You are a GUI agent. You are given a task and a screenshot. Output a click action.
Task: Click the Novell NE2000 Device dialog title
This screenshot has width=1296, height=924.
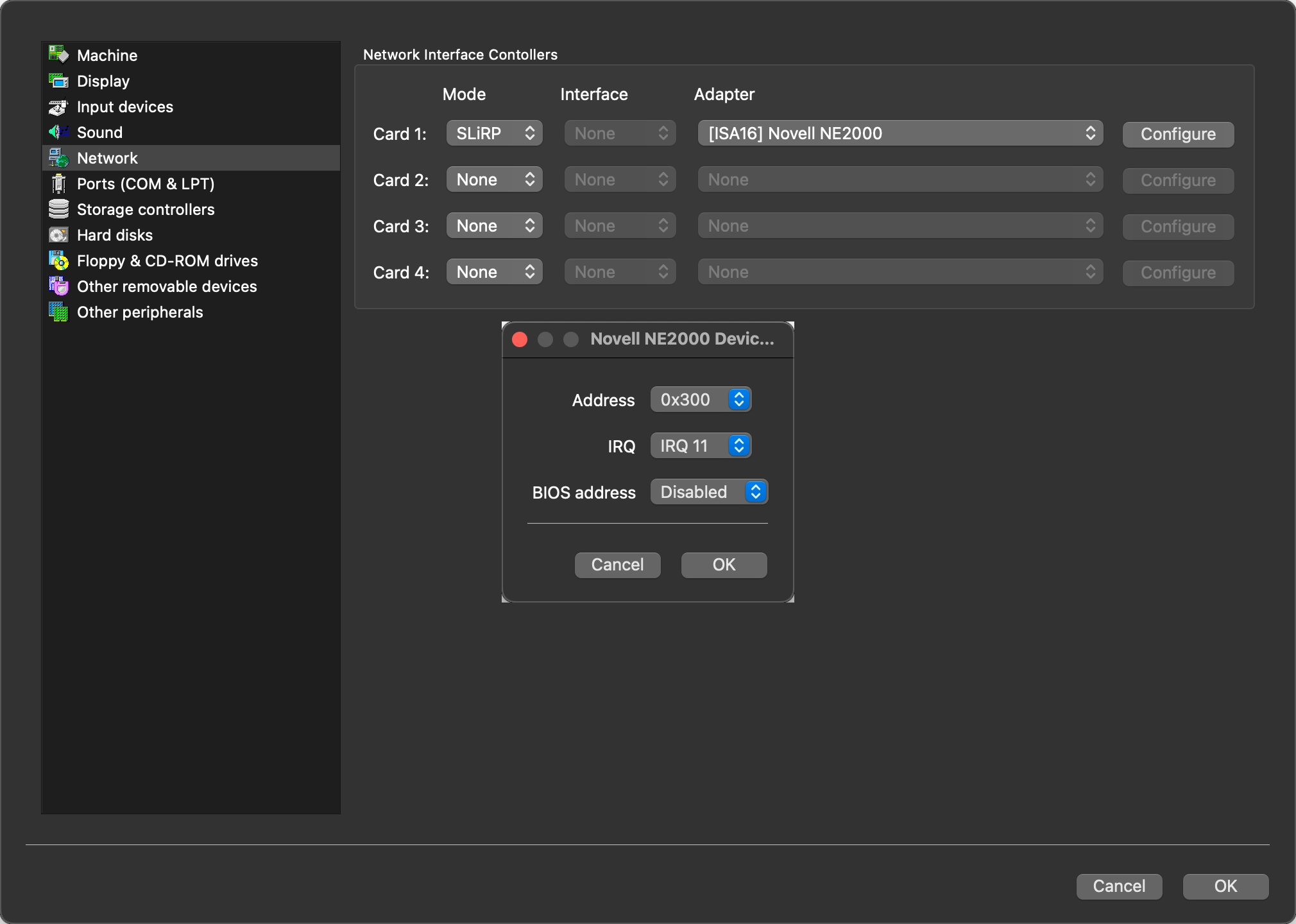[682, 339]
